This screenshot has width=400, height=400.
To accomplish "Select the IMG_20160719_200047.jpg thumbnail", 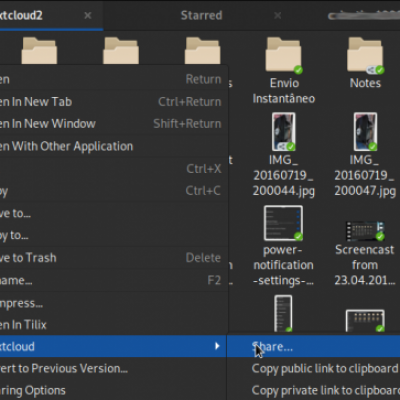I will pos(365,132).
